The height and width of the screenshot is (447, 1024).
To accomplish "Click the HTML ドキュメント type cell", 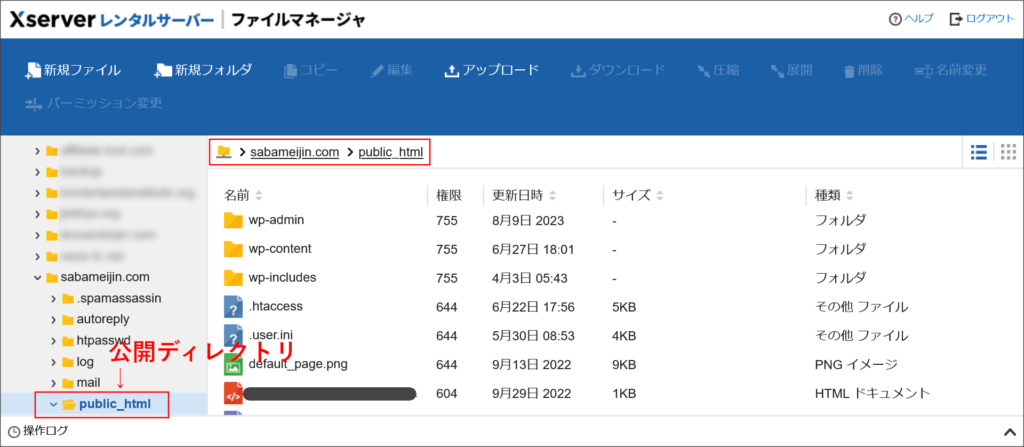I will [872, 393].
